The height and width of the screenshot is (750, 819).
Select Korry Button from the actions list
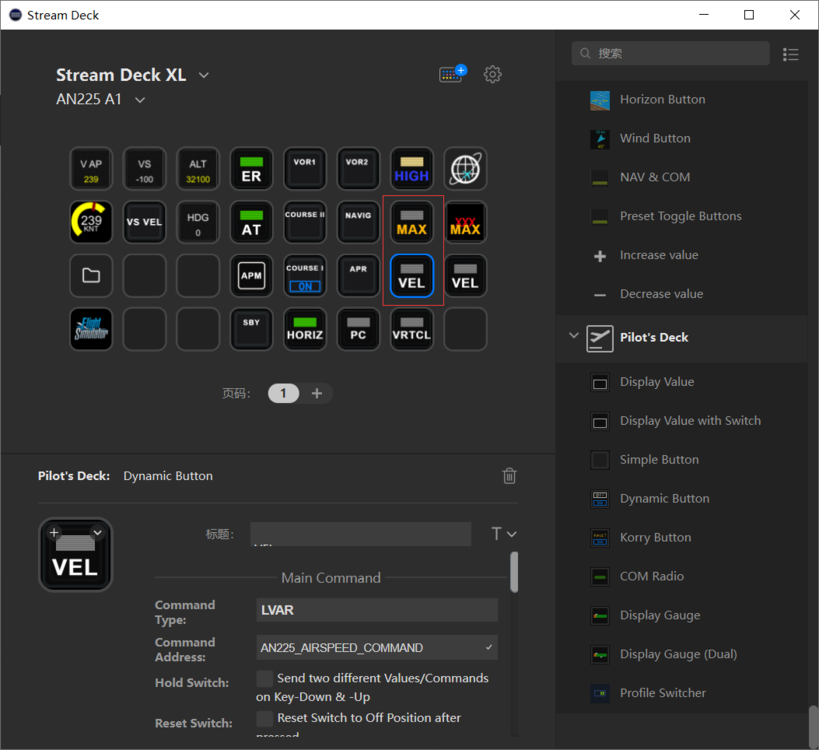655,537
